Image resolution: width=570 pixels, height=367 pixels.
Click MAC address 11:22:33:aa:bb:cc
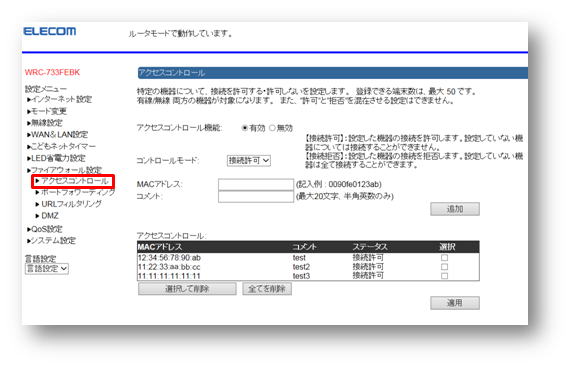tap(169, 267)
